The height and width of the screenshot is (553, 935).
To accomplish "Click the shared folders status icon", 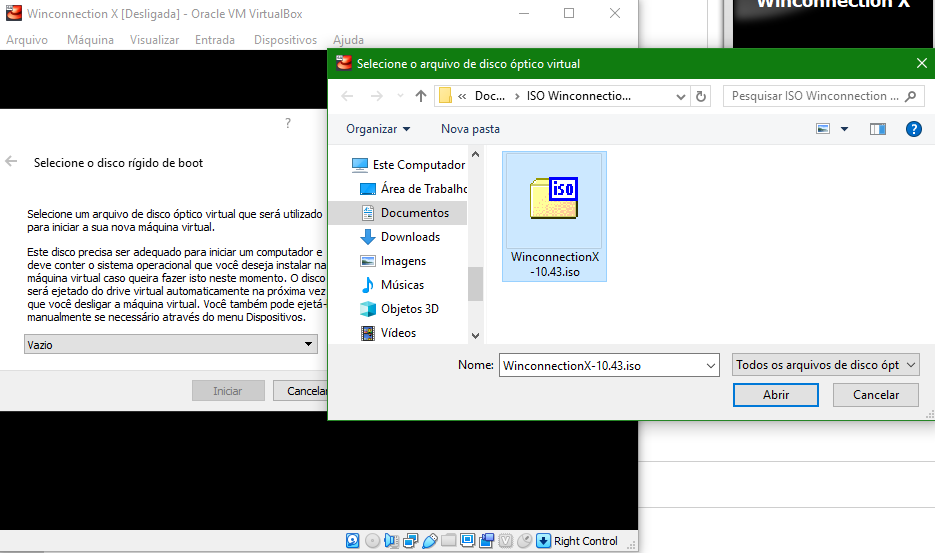I will [x=448, y=540].
